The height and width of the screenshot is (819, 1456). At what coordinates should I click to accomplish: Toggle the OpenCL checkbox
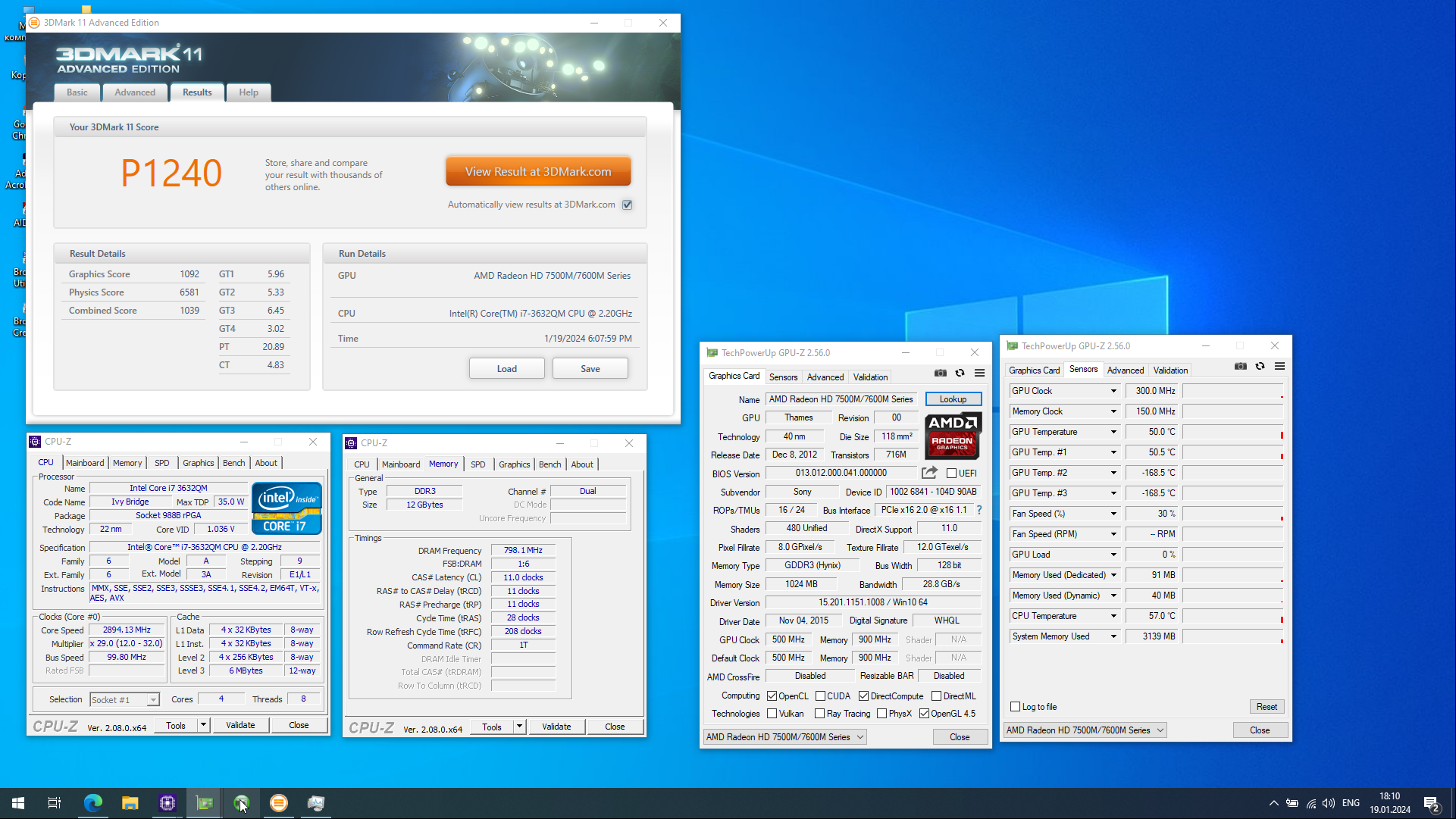point(772,696)
